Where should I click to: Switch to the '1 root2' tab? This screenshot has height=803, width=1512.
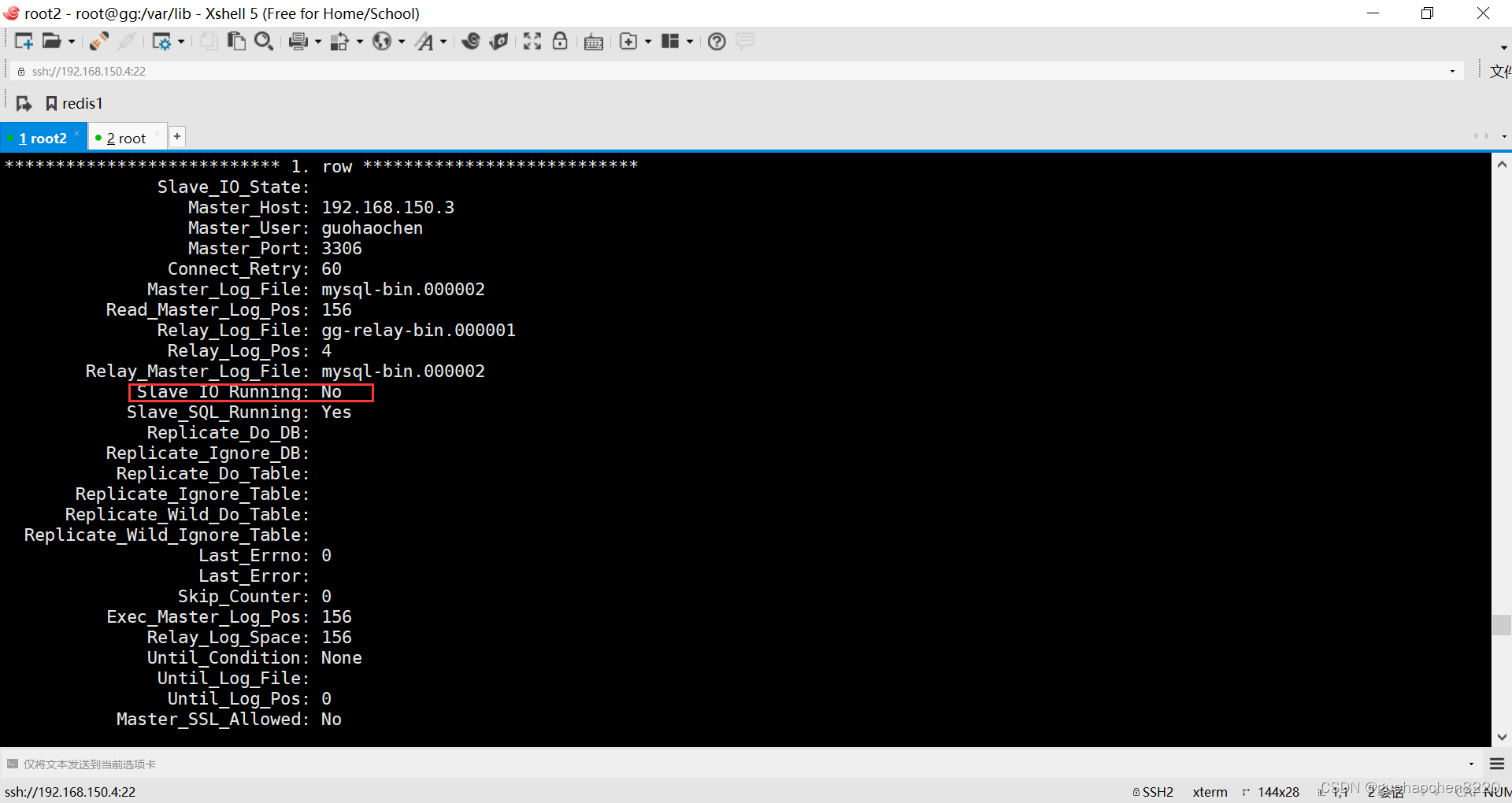42,139
